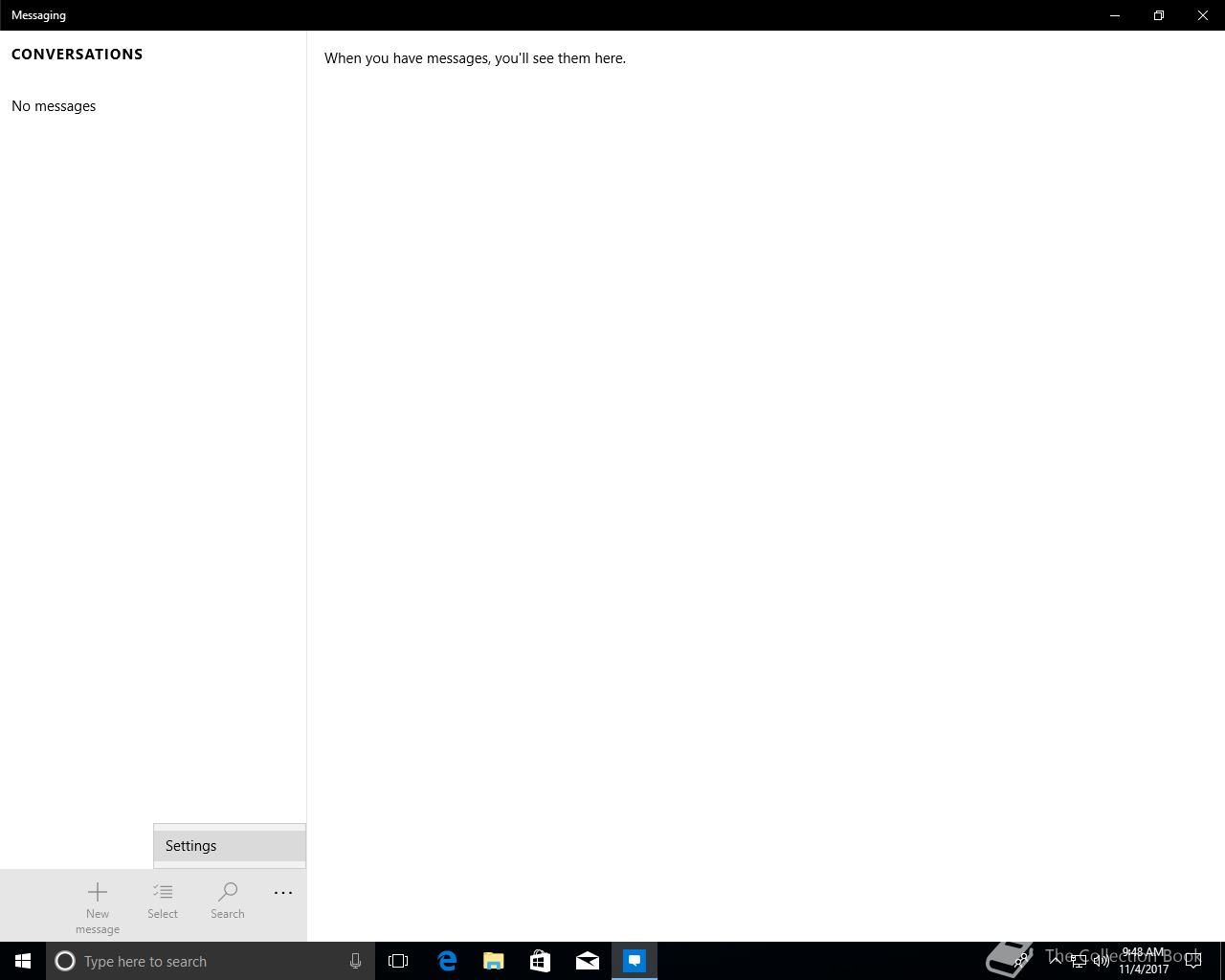Screen dimensions: 1225x980
Task: Click the CONVERSATIONS heading
Action: pyautogui.click(x=78, y=55)
